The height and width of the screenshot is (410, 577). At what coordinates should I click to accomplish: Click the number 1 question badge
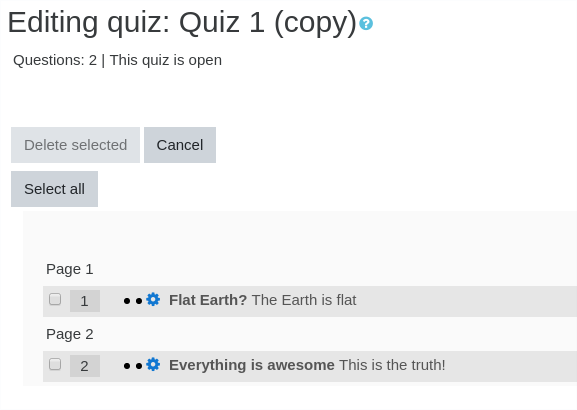[x=85, y=301]
